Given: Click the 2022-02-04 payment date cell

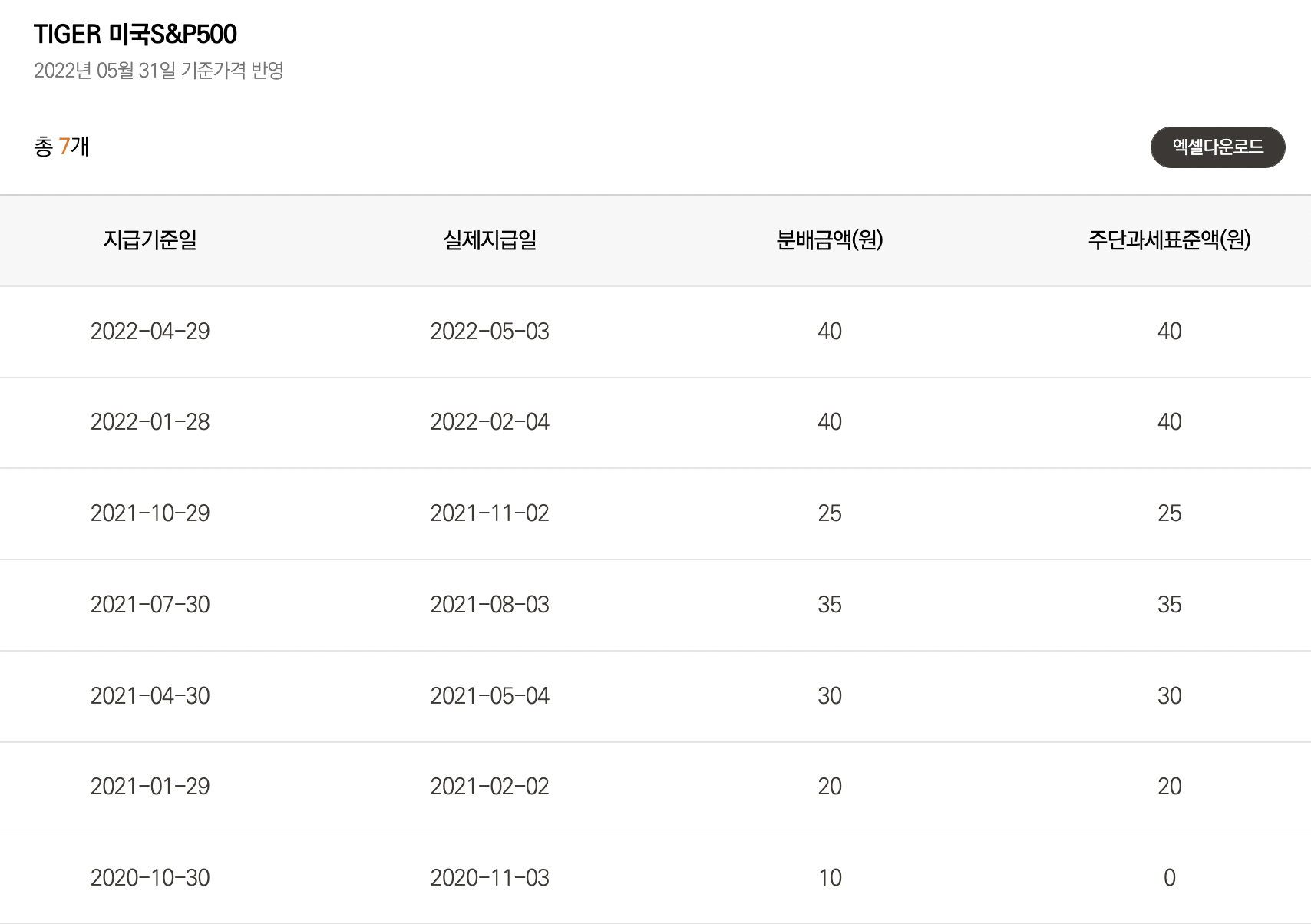Looking at the screenshot, I should point(490,422).
